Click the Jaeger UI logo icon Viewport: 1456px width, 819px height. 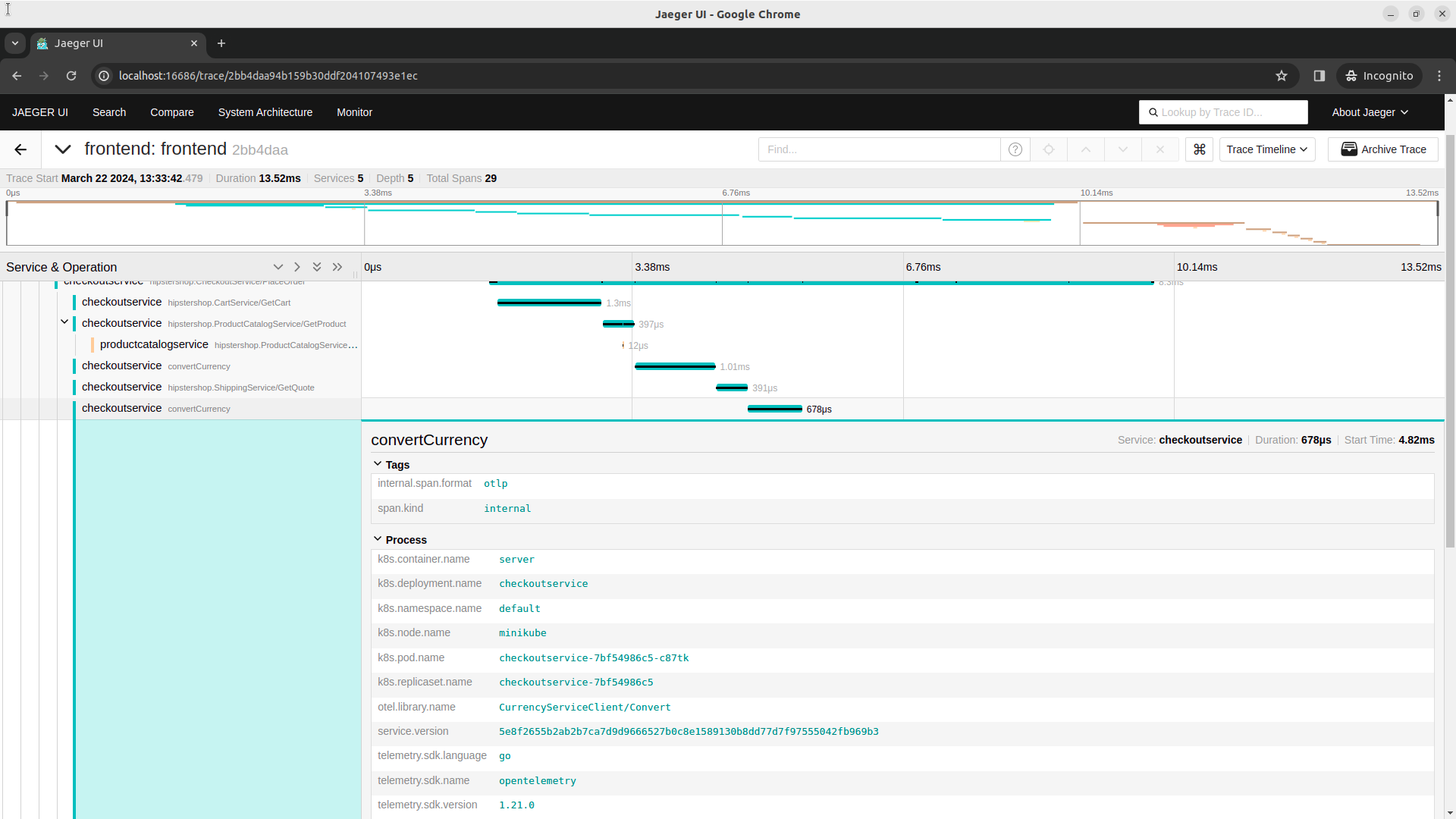pyautogui.click(x=39, y=111)
